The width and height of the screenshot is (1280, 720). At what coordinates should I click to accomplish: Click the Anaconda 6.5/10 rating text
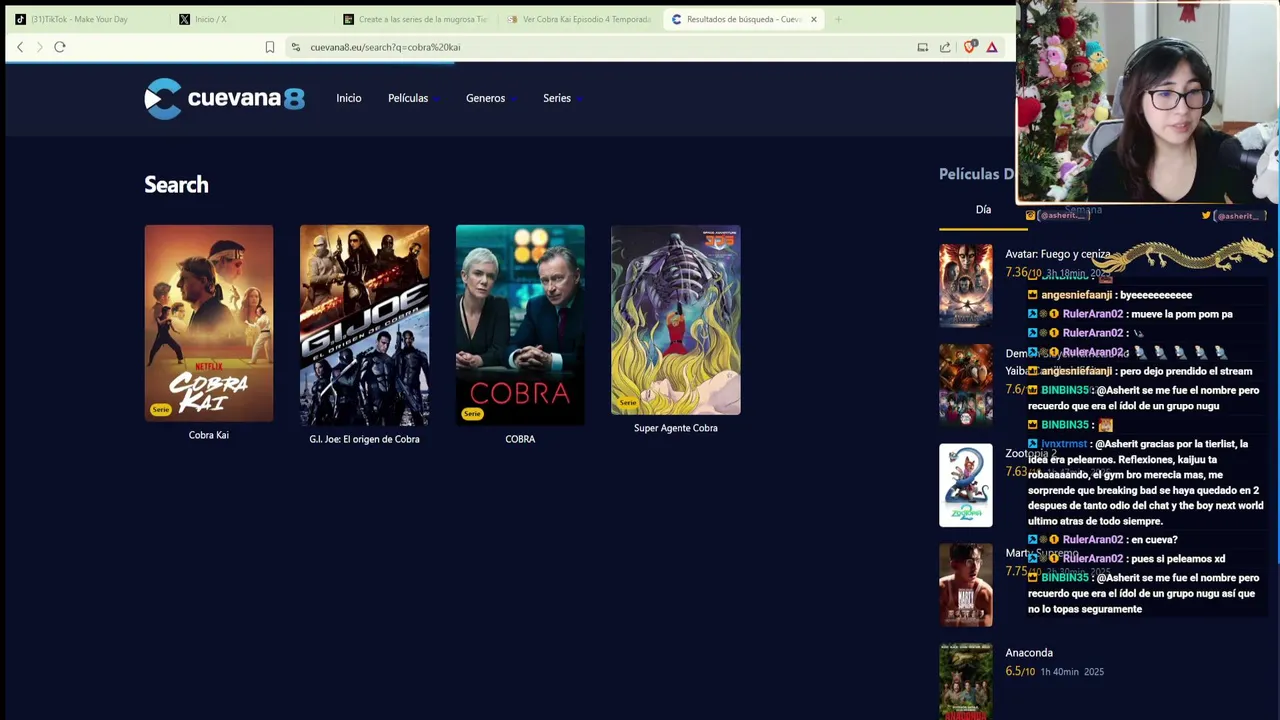tap(1020, 671)
